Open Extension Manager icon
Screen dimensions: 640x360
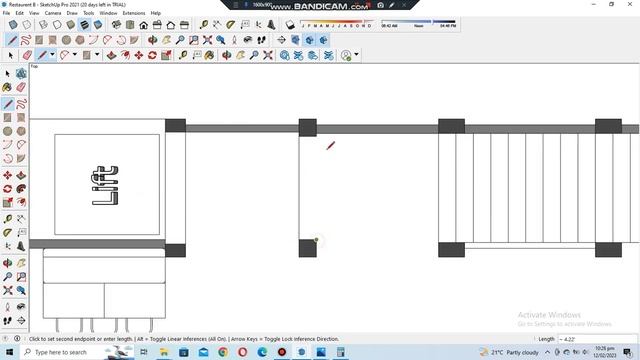[329, 55]
